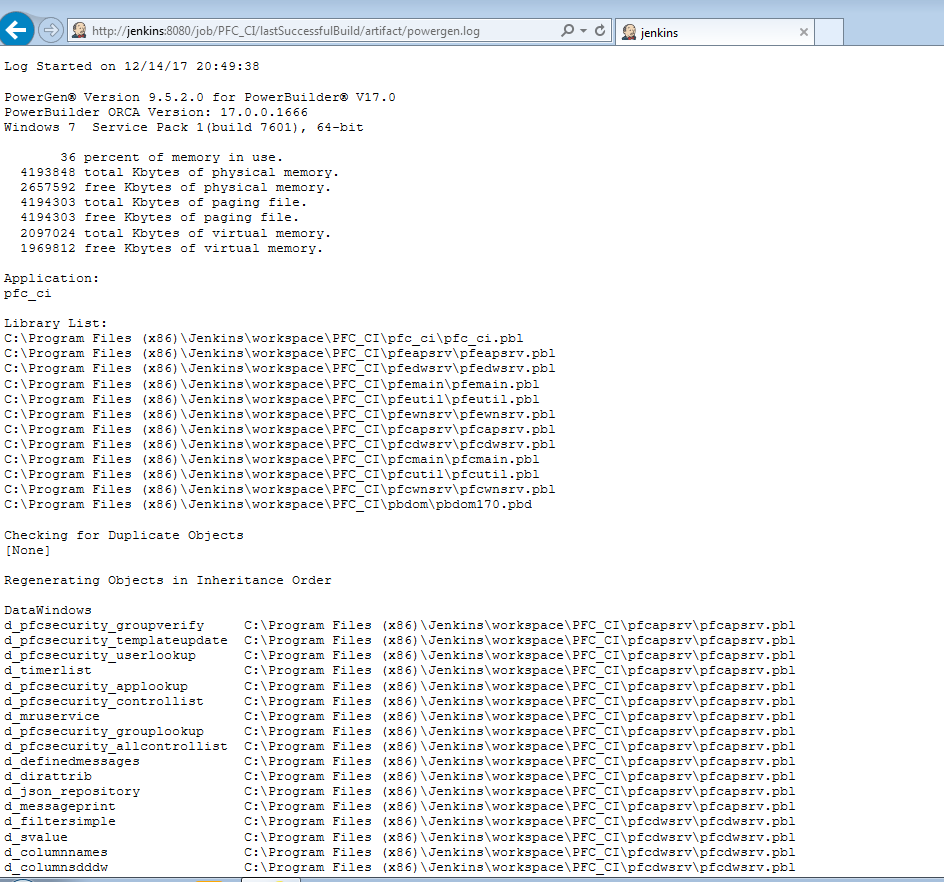Click the pfeapsrv.pbl library path line

(279, 353)
